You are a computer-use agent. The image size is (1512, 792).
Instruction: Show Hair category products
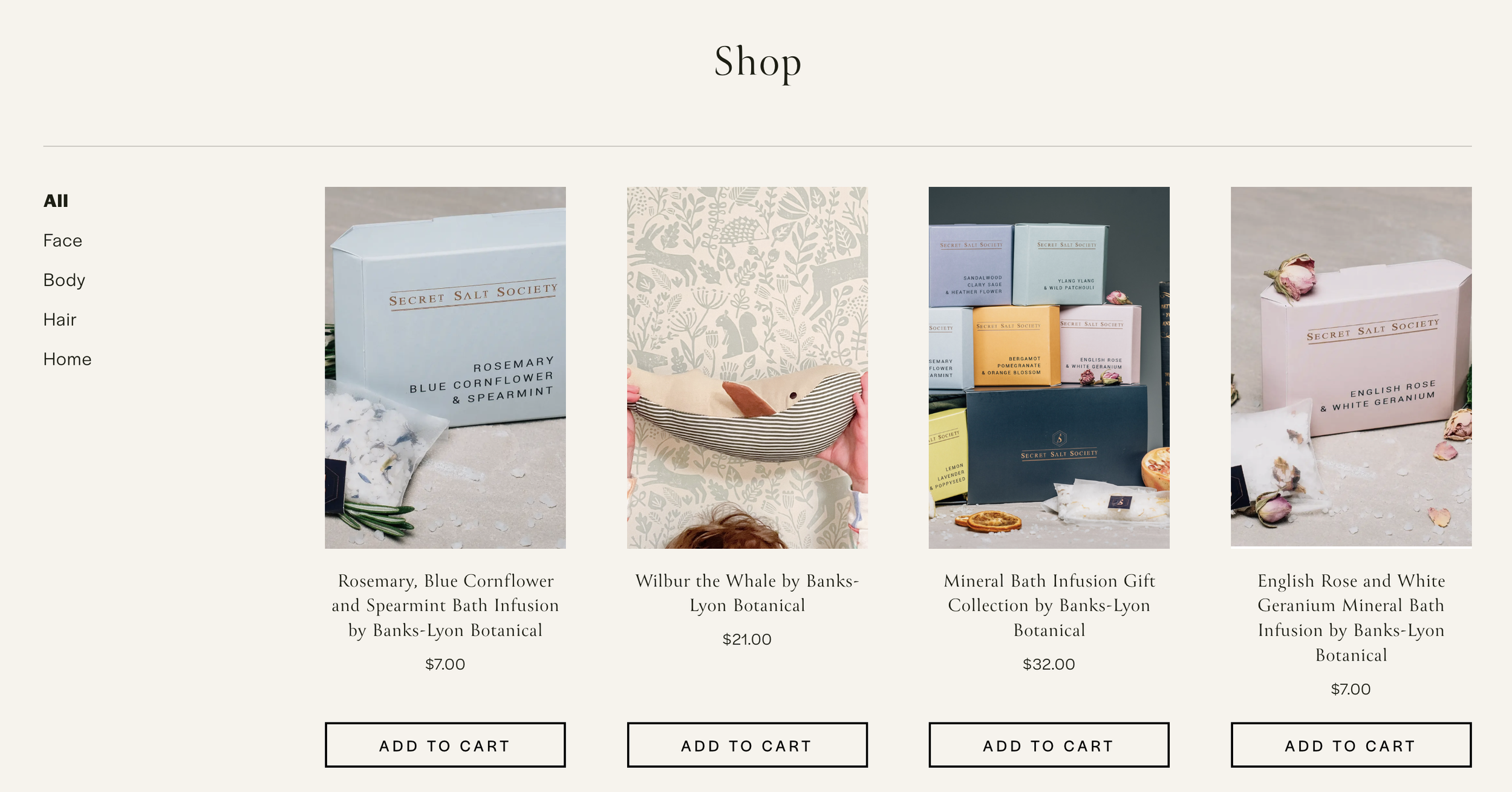pos(59,319)
